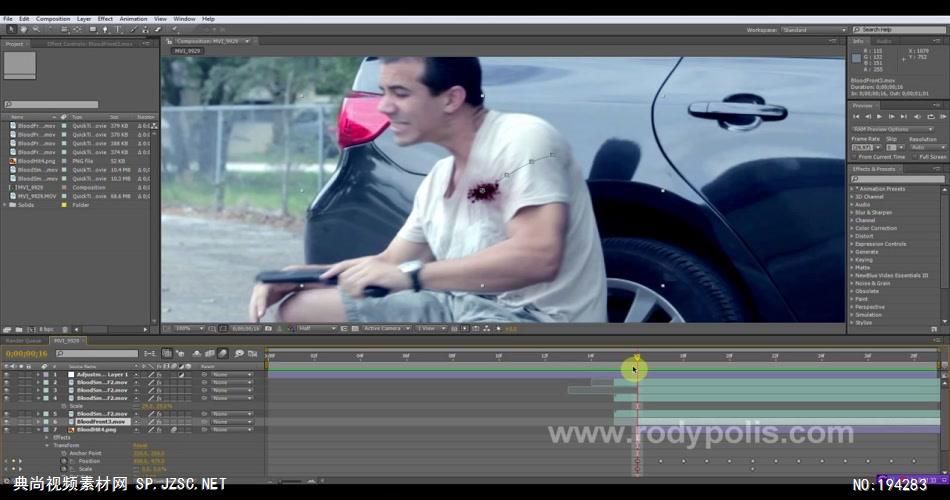950x500 pixels.
Task: Select the Brush tool
Action: point(133,29)
